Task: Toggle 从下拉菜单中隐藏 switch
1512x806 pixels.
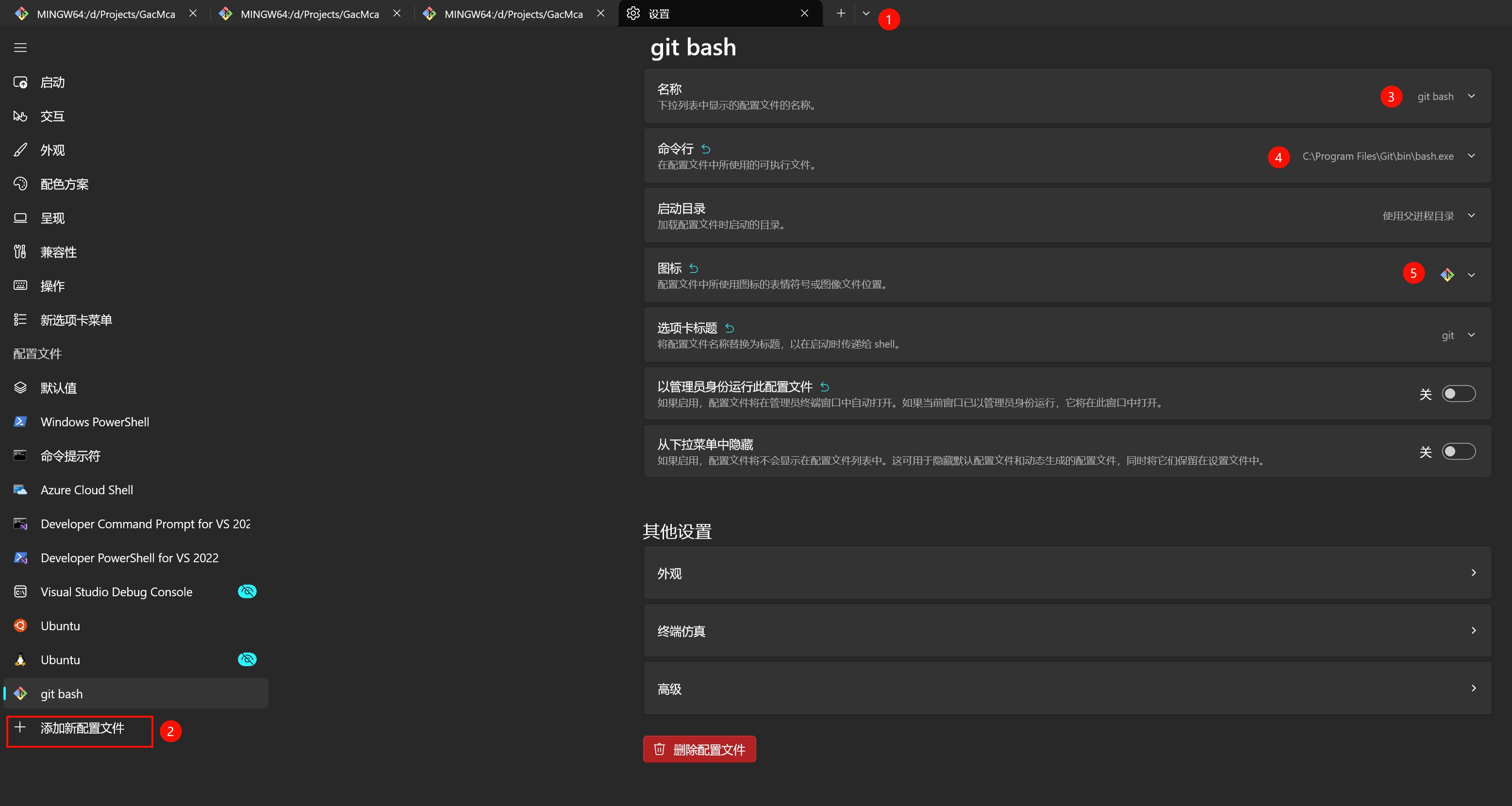Action: tap(1458, 452)
